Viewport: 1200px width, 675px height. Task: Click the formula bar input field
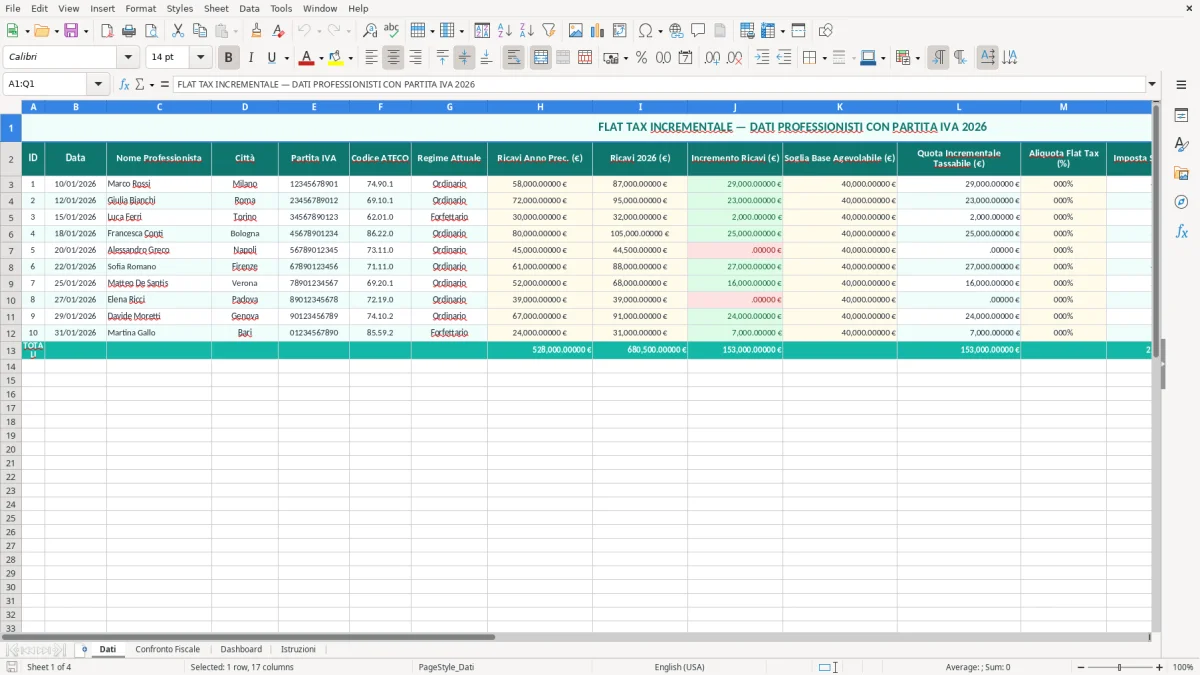coord(658,84)
